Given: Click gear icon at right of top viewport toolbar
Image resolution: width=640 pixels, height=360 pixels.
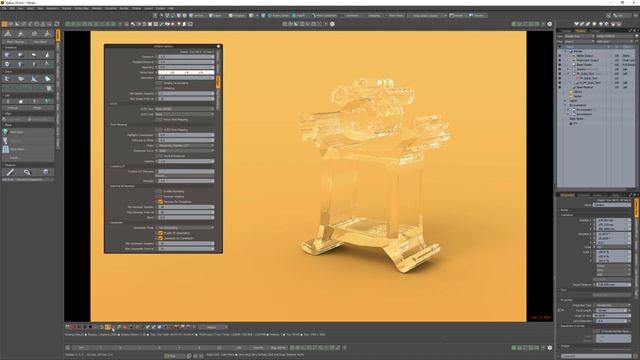Looking at the screenshot, I should point(550,24).
